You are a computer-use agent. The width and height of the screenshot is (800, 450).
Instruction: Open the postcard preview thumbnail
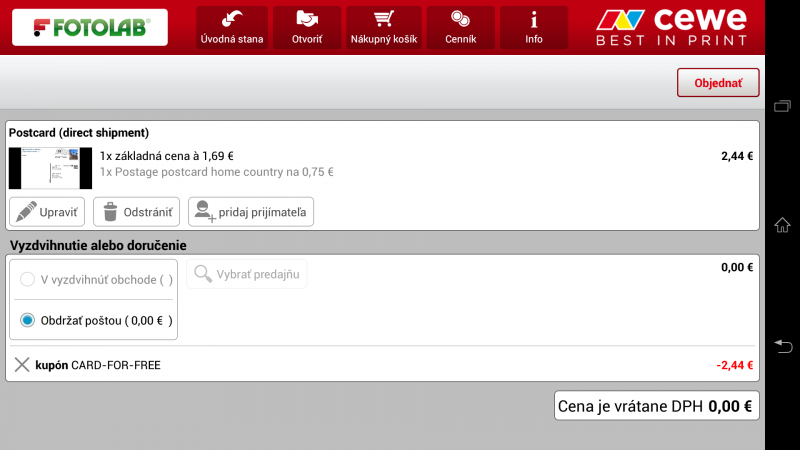click(x=50, y=168)
